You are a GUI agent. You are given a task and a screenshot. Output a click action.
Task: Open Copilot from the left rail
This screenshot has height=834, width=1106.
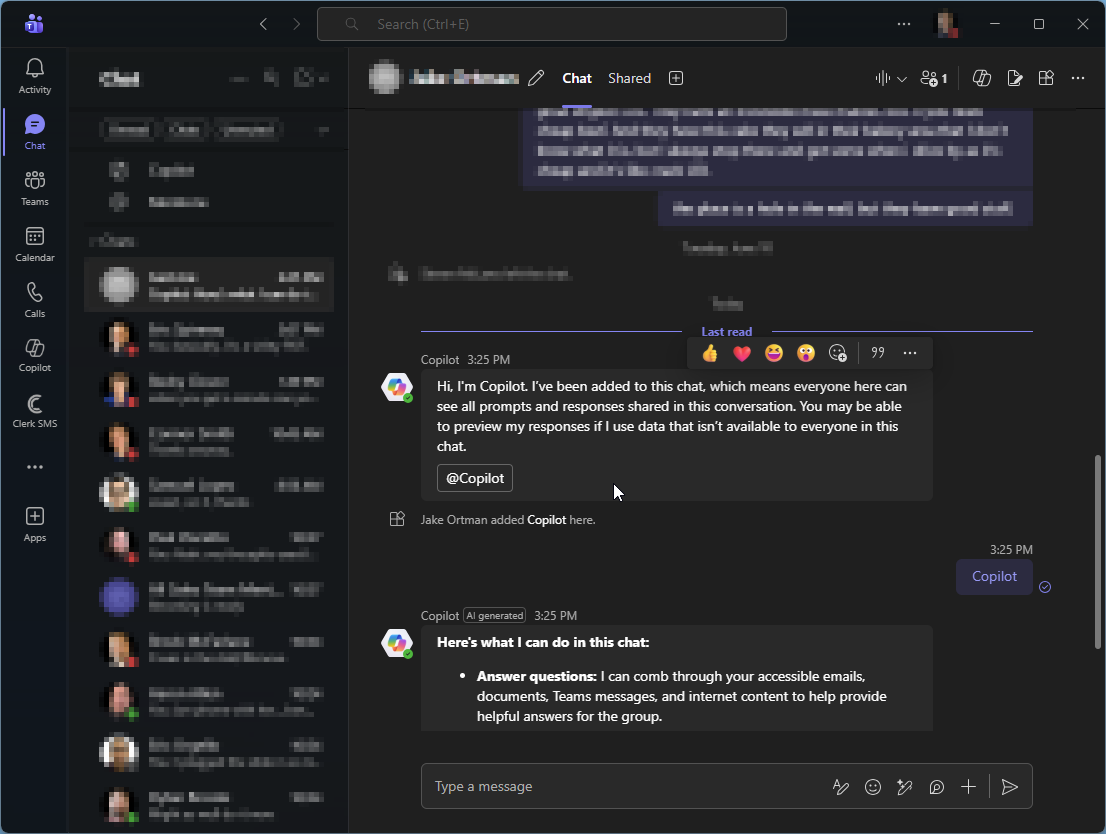pos(35,356)
